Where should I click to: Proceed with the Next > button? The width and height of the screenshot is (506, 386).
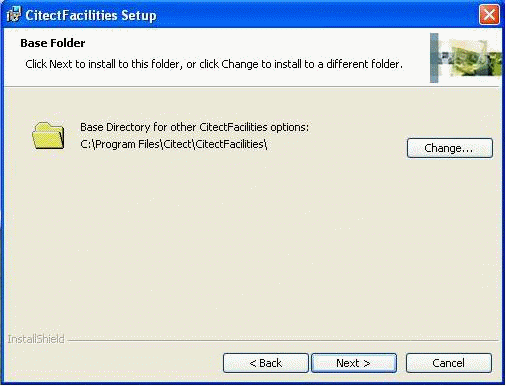coord(354,363)
